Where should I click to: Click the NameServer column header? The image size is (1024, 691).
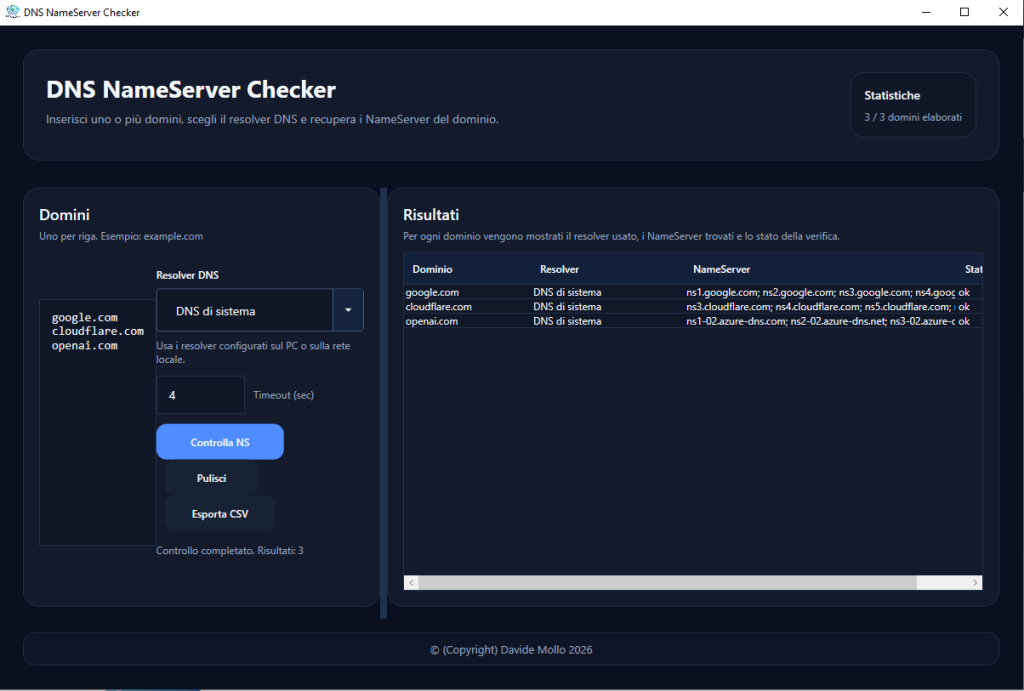point(721,269)
